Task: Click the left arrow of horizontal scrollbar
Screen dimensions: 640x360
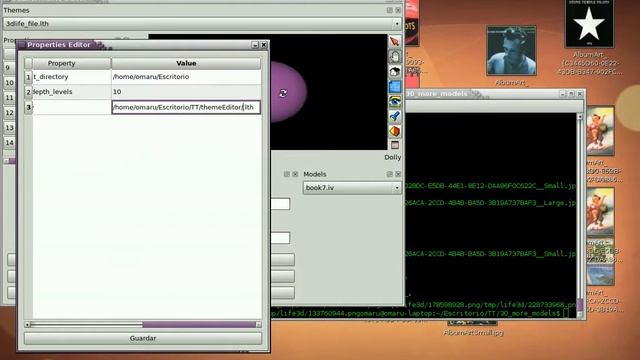Action: click(x=27, y=324)
